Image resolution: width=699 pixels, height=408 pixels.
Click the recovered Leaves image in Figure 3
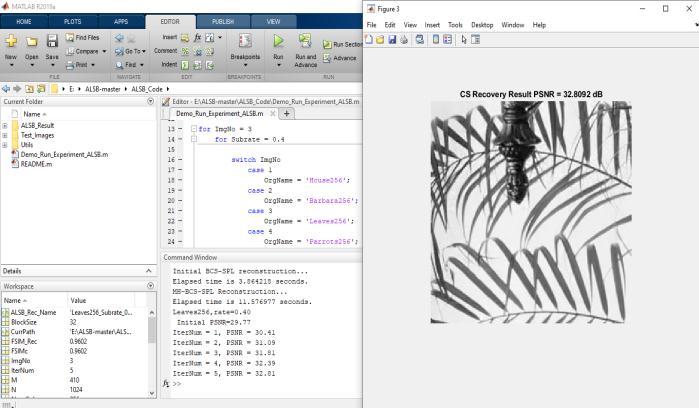[x=531, y=212]
